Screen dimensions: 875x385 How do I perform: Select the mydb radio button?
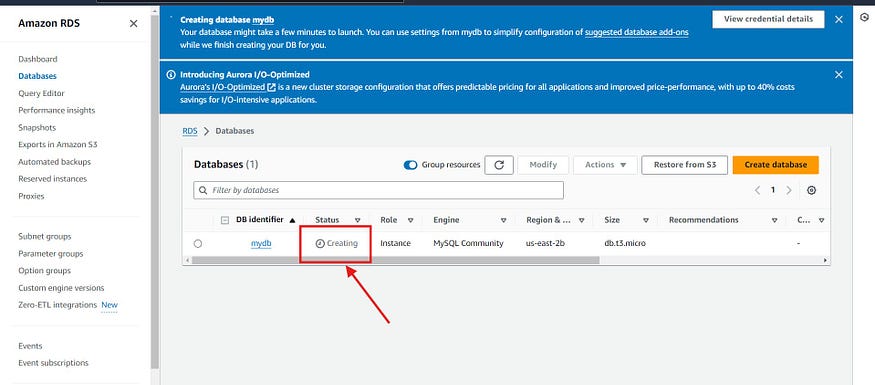click(198, 244)
